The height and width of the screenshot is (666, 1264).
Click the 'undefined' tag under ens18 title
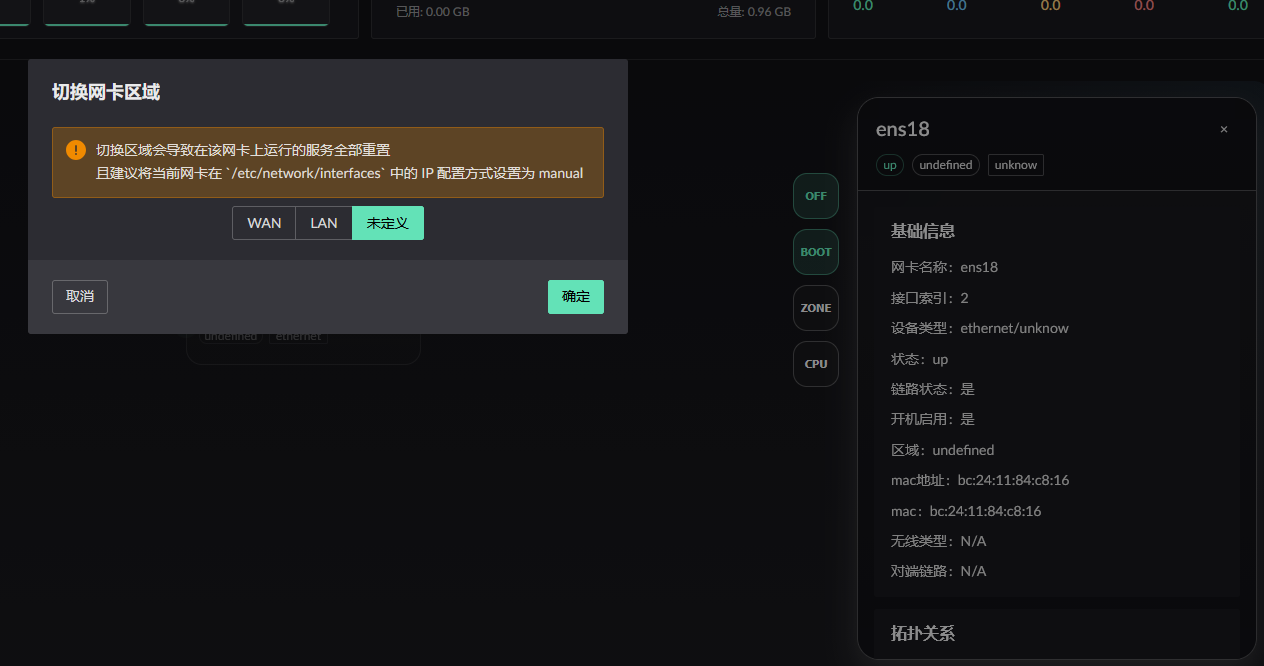point(946,165)
